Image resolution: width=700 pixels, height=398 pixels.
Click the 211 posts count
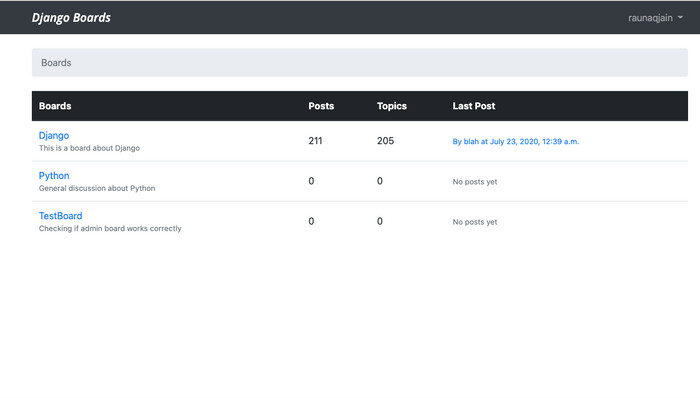tap(315, 141)
